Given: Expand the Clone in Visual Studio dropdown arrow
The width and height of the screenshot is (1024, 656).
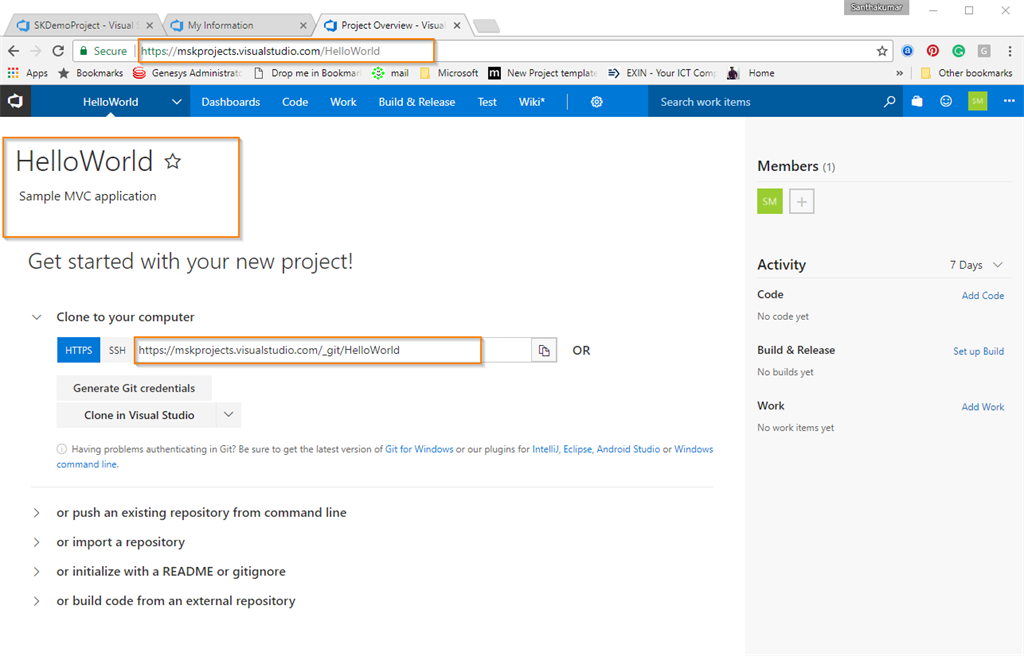Looking at the screenshot, I should [229, 415].
